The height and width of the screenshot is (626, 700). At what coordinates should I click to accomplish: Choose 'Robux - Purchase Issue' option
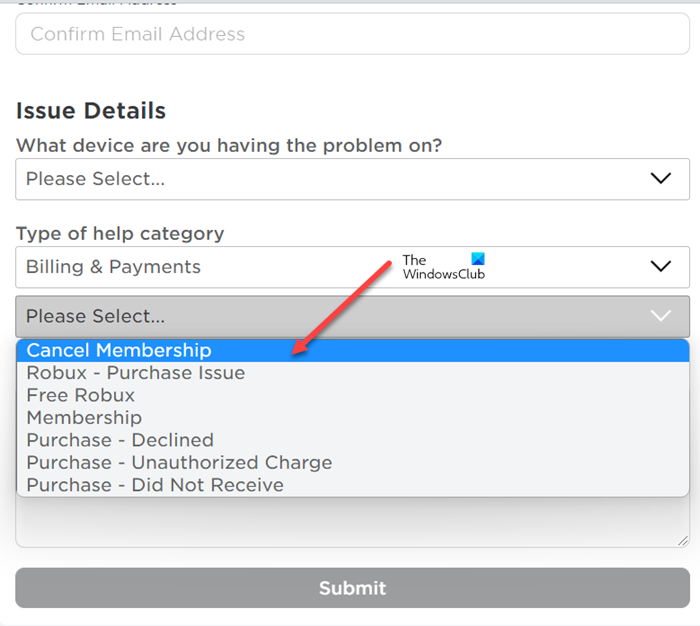[135, 373]
